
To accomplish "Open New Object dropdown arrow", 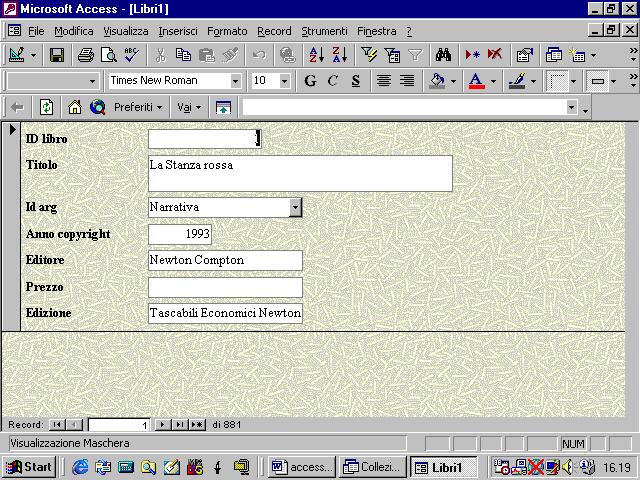I will click(x=593, y=55).
